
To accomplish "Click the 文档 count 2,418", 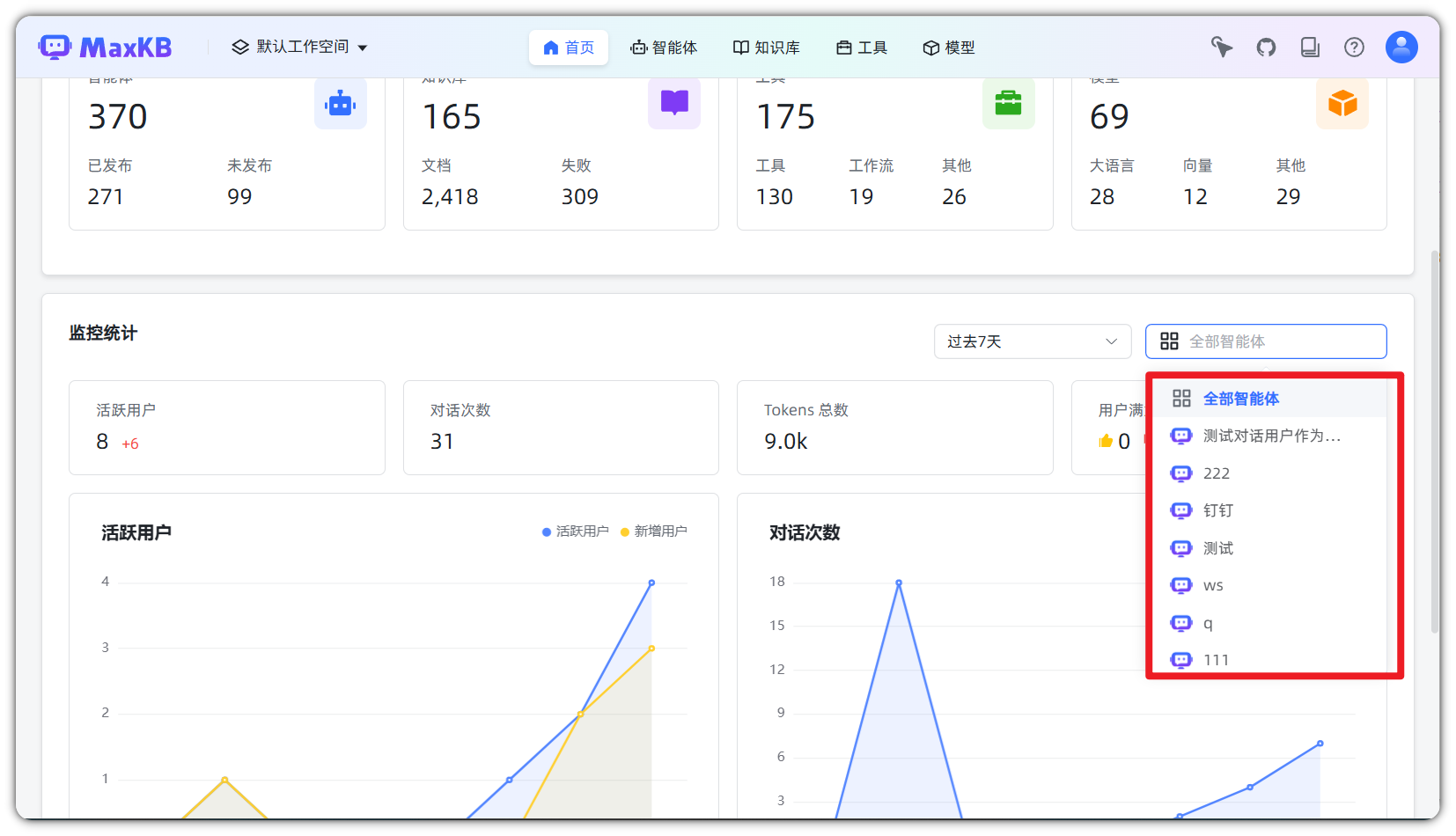I will coord(450,196).
